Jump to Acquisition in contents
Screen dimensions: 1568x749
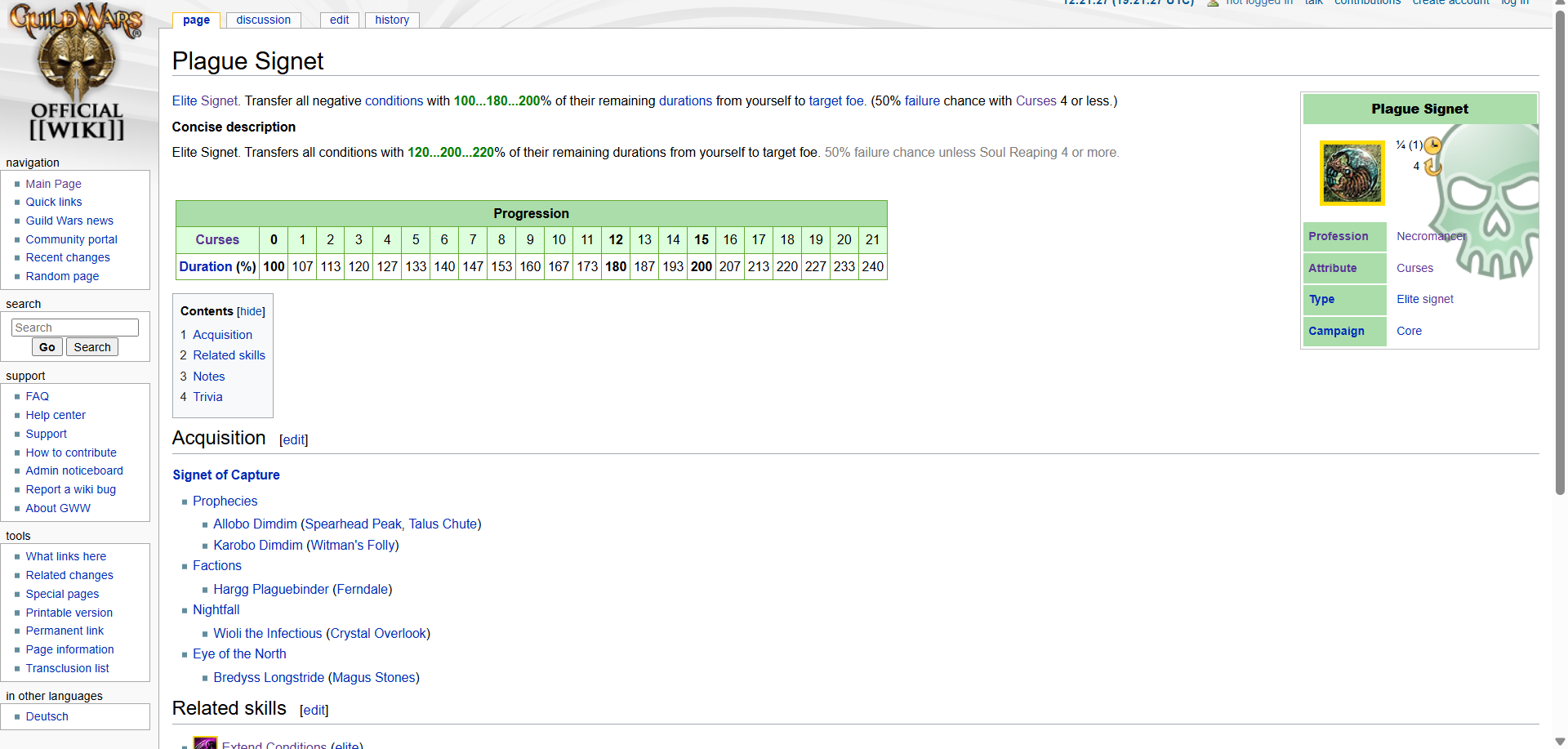222,335
